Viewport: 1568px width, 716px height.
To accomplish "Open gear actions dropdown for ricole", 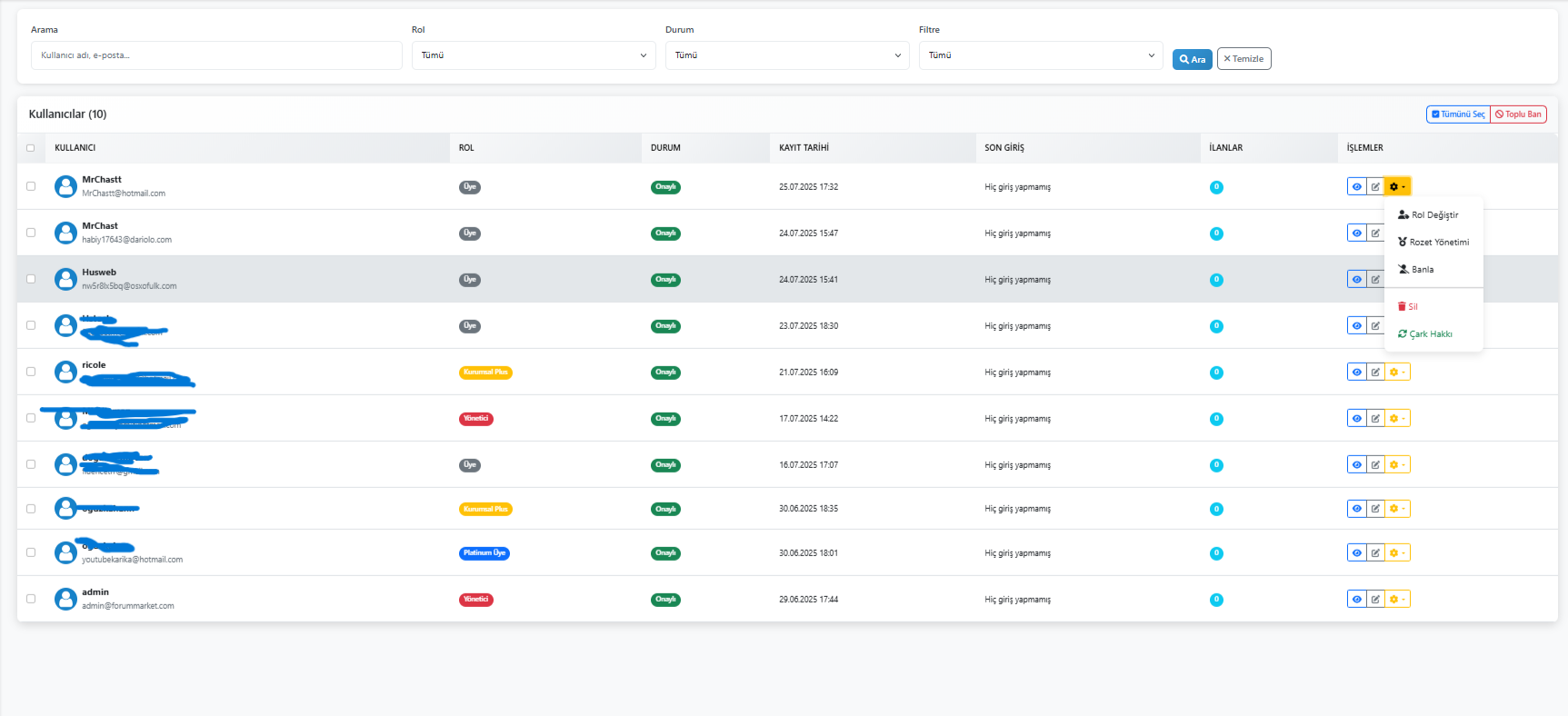I will pos(1397,373).
